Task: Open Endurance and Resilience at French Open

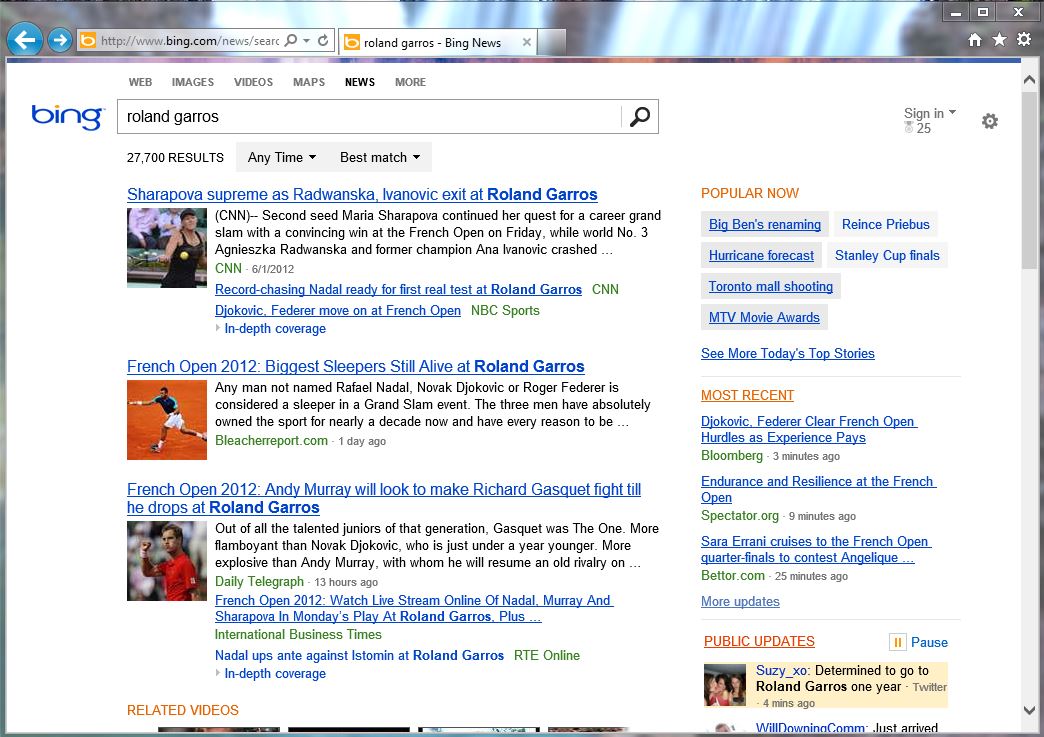Action: coord(818,489)
